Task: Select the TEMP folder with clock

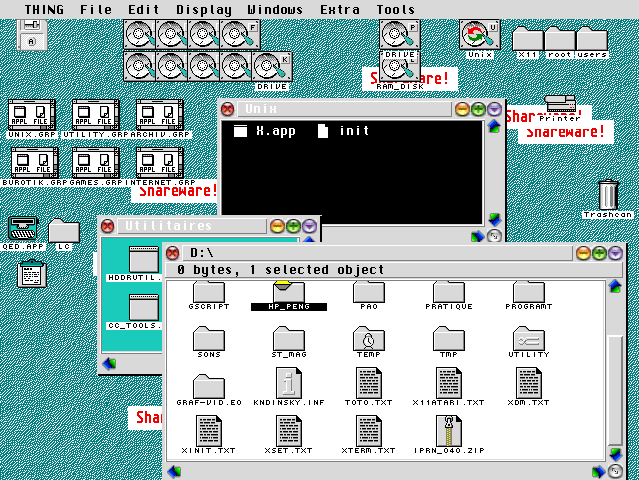Action: point(369,342)
